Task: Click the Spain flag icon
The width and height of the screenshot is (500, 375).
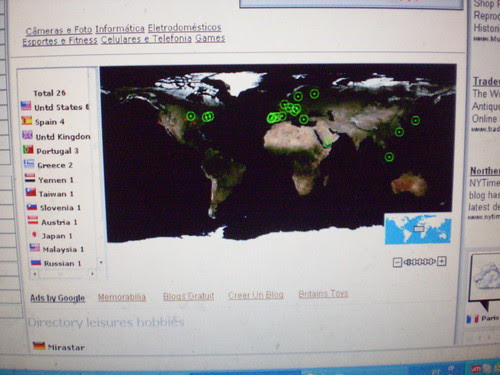Action: (x=27, y=120)
